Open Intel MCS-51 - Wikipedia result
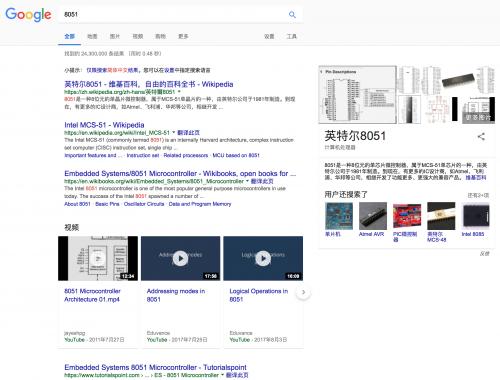Viewport: 500px width, 380px height. [x=104, y=125]
